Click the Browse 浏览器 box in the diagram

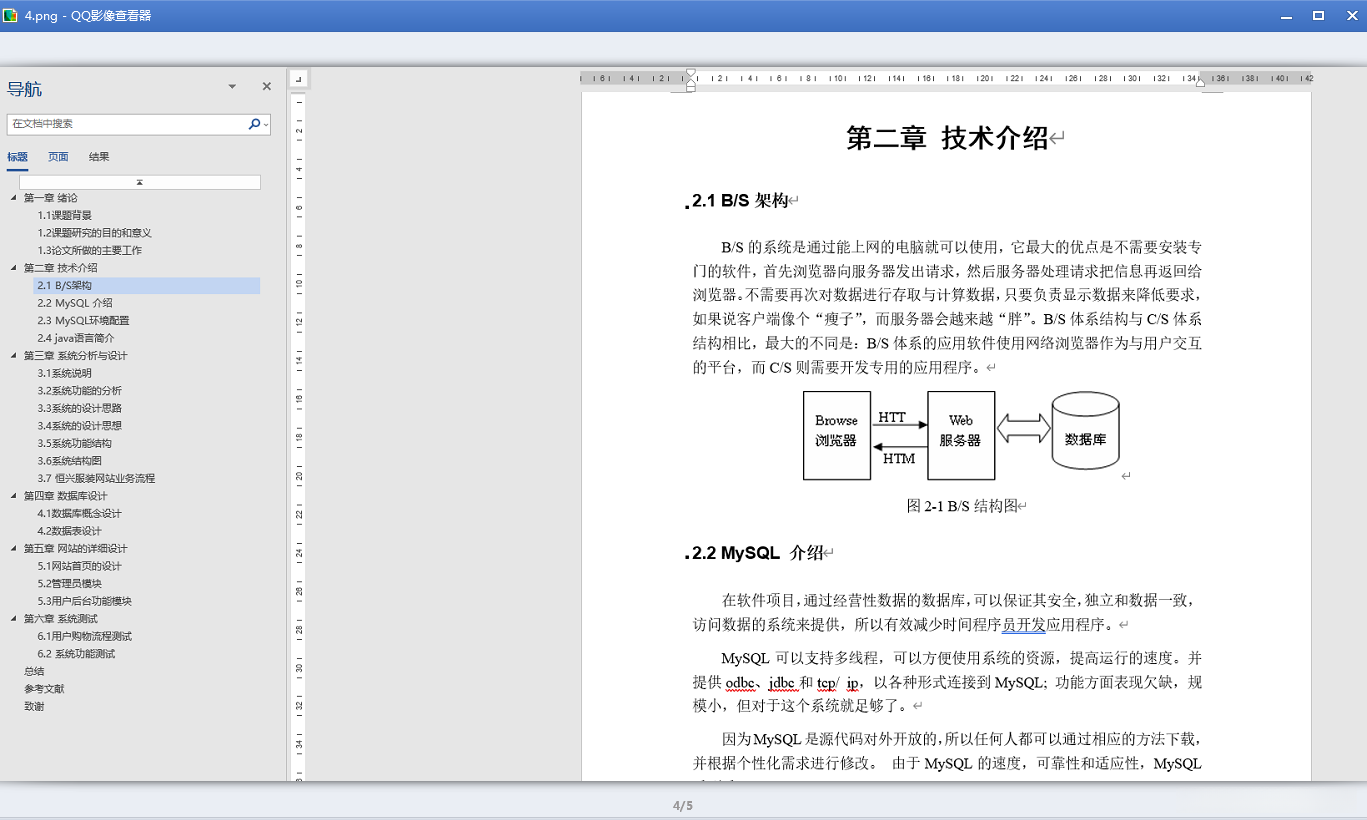click(x=836, y=435)
